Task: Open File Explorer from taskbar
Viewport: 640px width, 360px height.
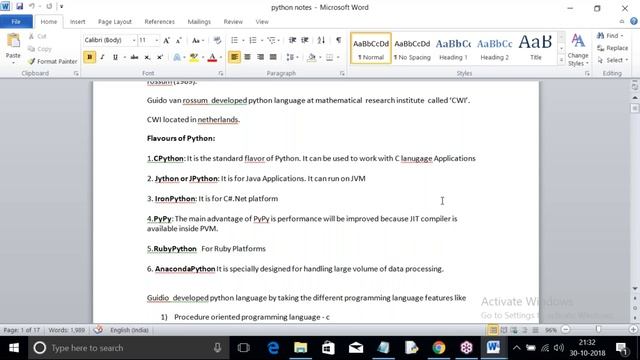Action: (300, 348)
